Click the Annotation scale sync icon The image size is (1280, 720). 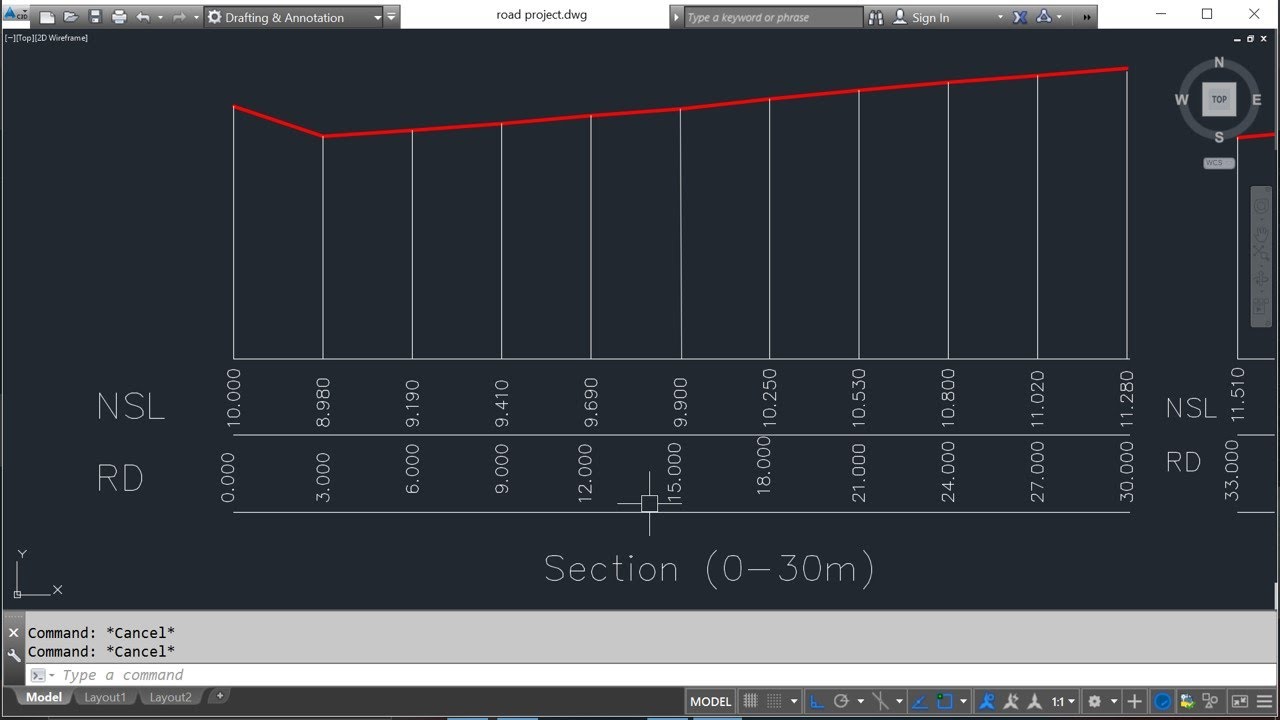[1035, 702]
